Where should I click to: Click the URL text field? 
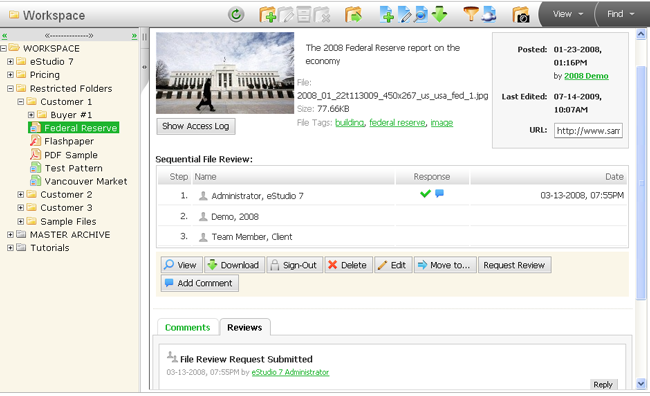point(588,131)
